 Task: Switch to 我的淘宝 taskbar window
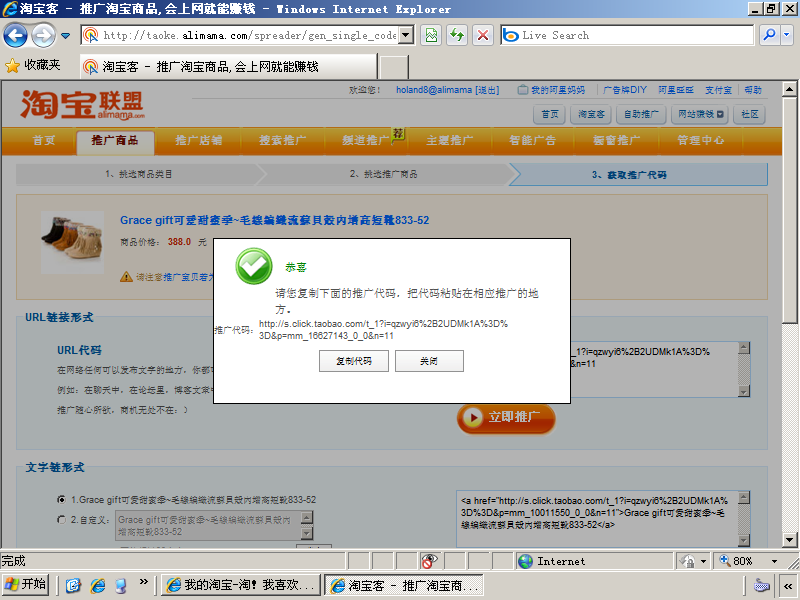click(x=240, y=585)
